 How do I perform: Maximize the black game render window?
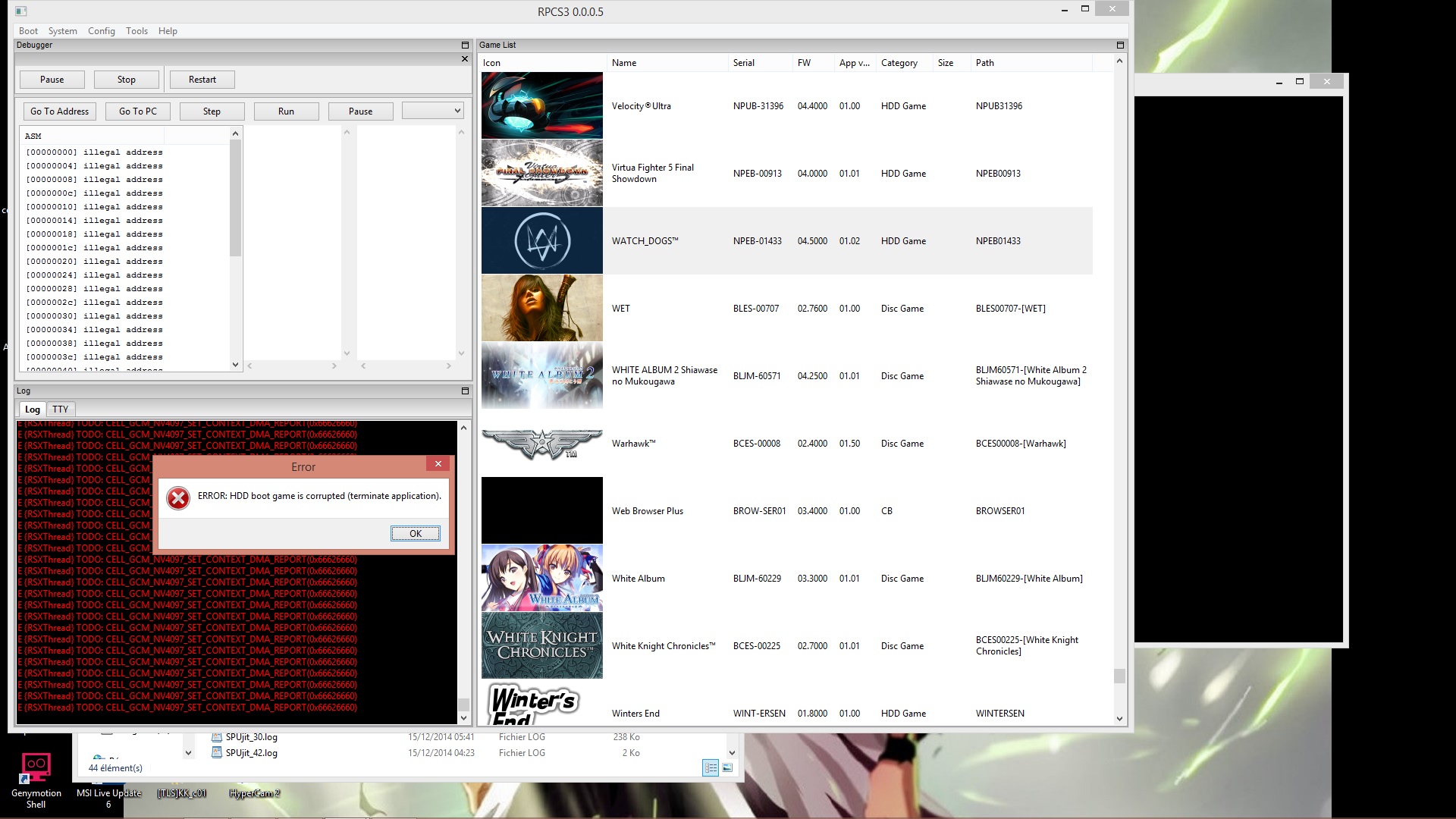pyautogui.click(x=1300, y=81)
